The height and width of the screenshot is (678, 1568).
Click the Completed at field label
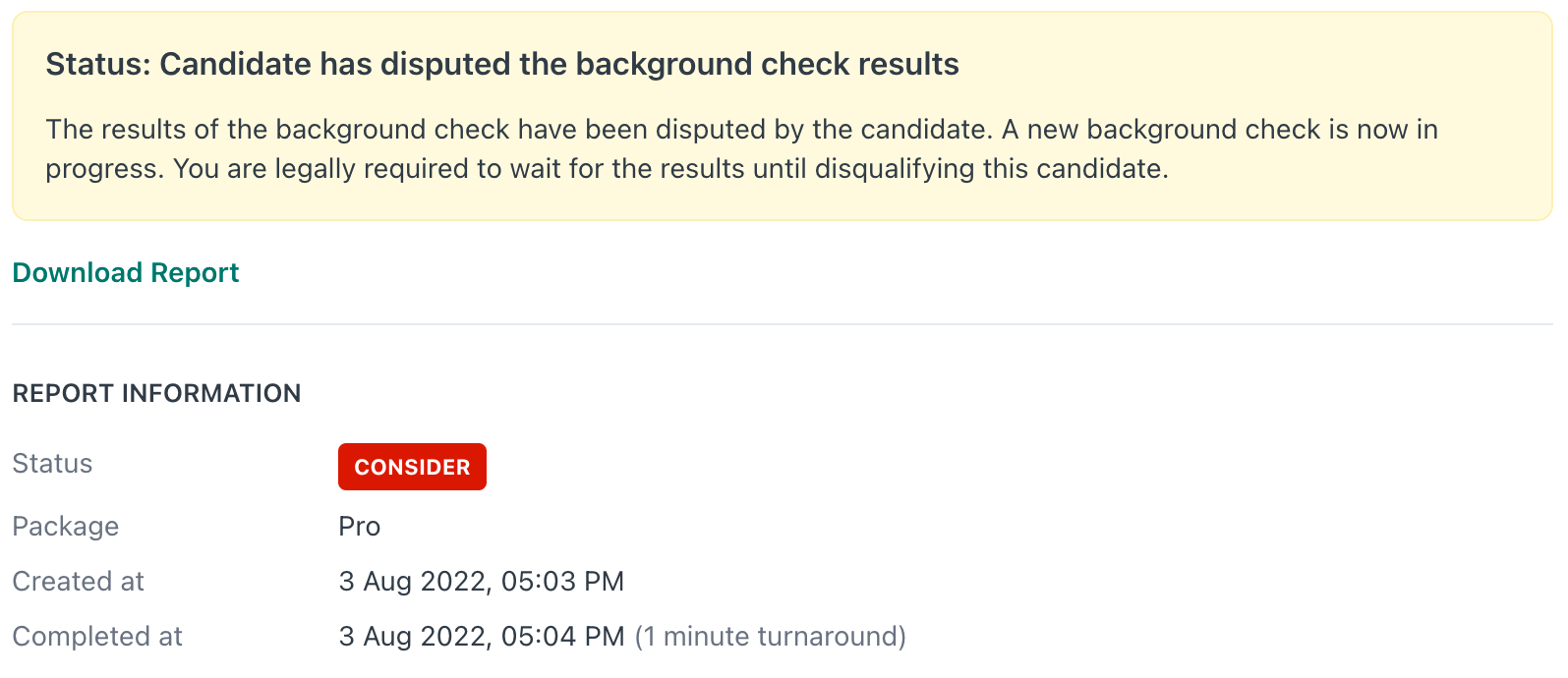97,637
